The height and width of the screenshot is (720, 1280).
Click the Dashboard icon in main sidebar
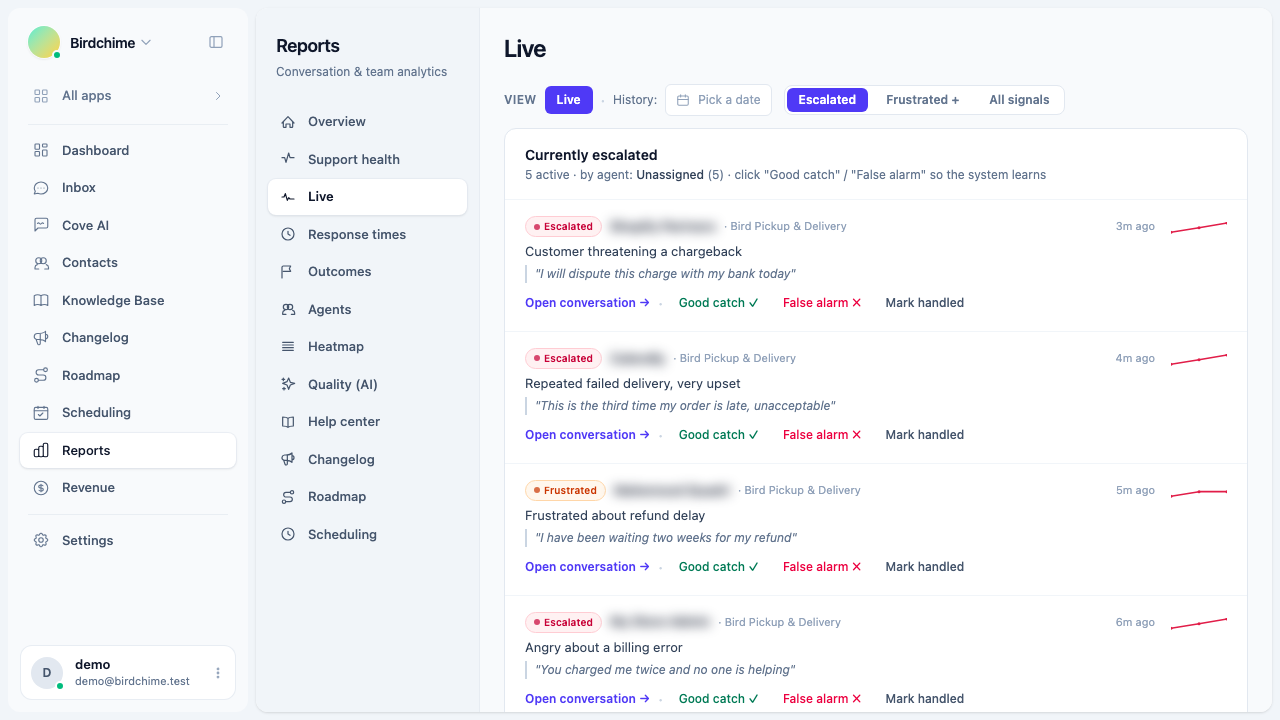point(41,150)
